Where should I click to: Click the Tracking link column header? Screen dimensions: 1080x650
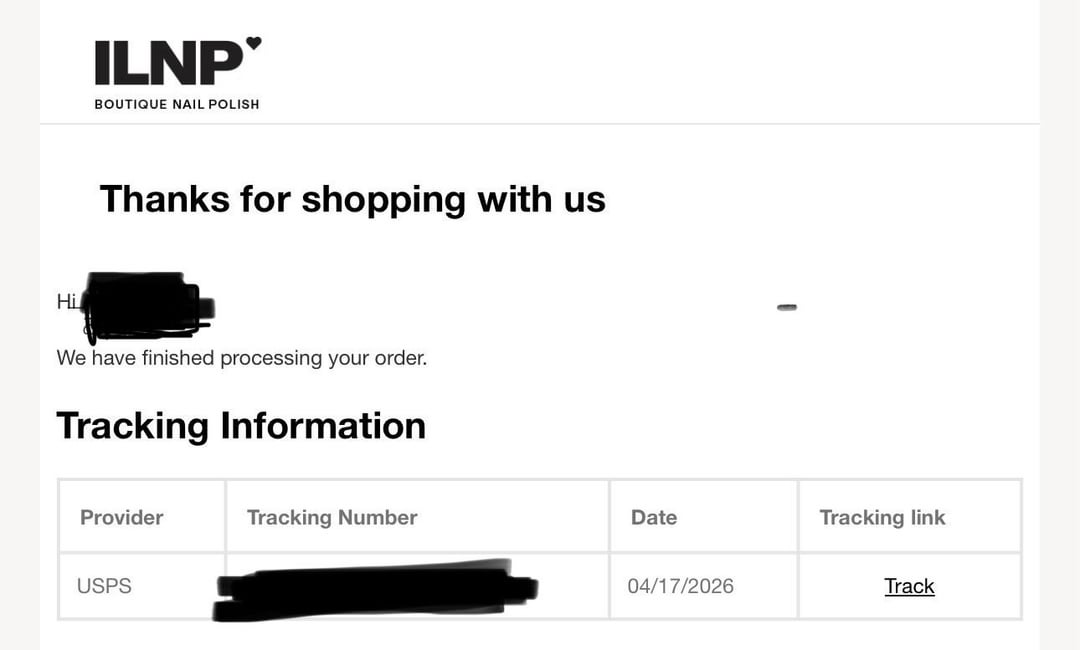point(882,517)
